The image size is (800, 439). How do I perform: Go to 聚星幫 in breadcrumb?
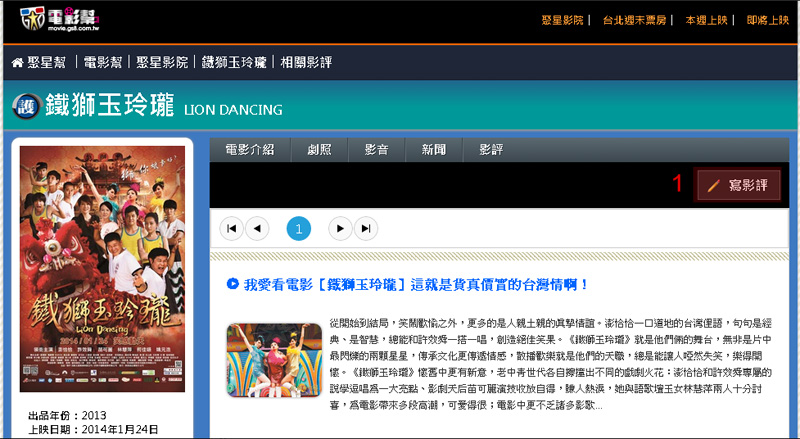[x=47, y=63]
